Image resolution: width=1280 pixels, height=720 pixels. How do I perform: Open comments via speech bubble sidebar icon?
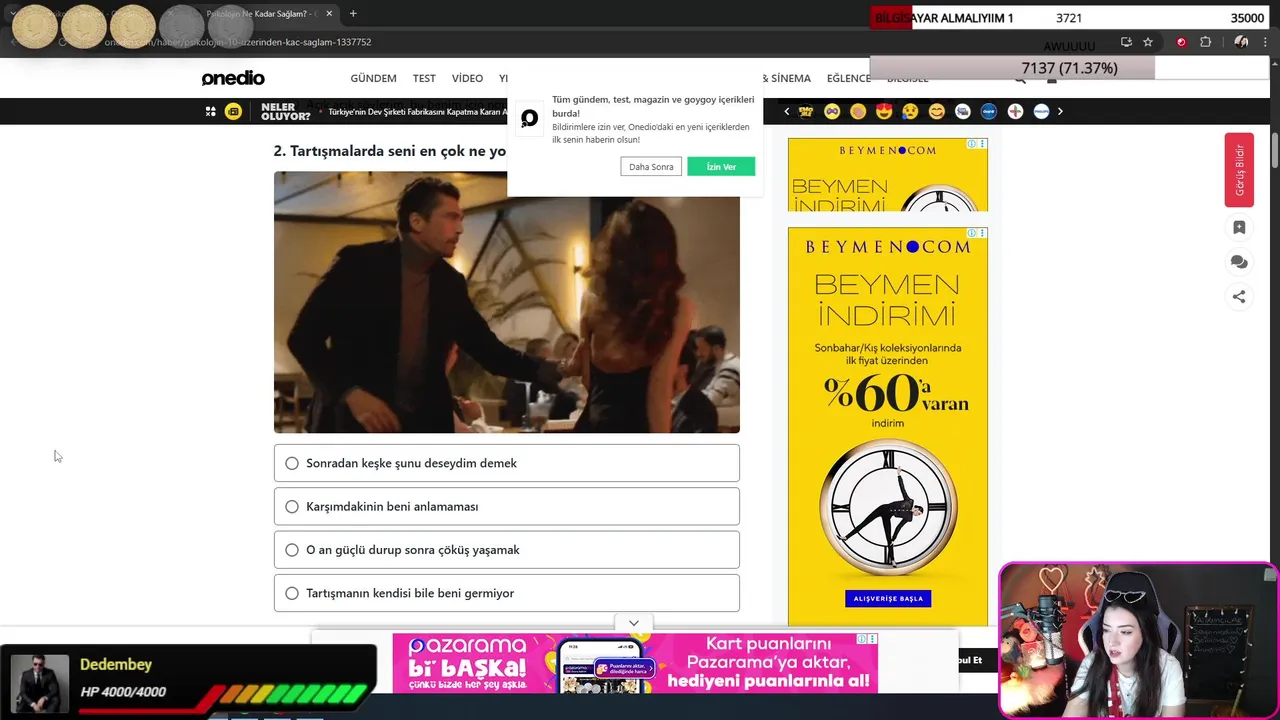point(1239,262)
